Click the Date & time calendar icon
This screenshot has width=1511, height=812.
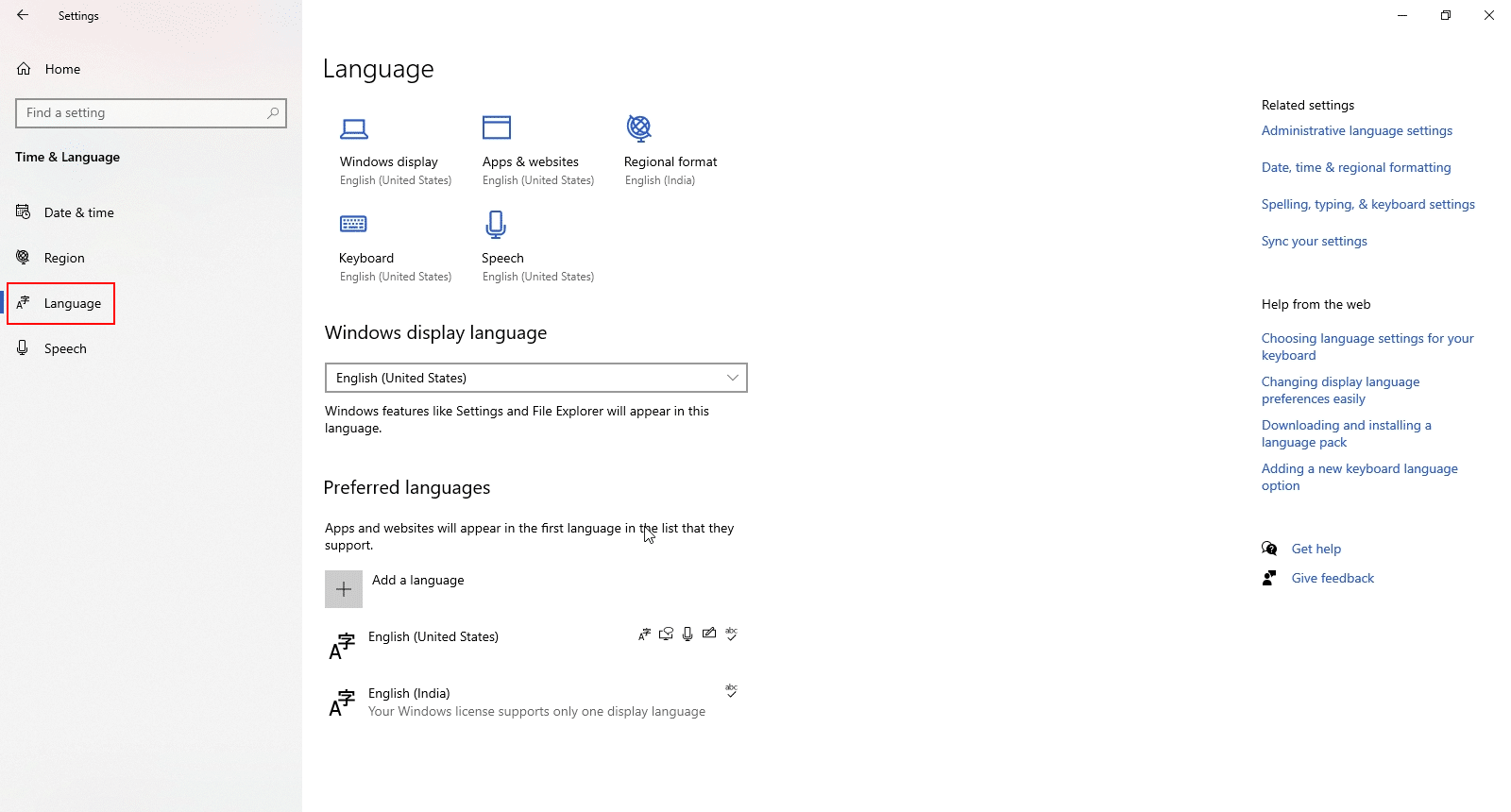tap(23, 212)
